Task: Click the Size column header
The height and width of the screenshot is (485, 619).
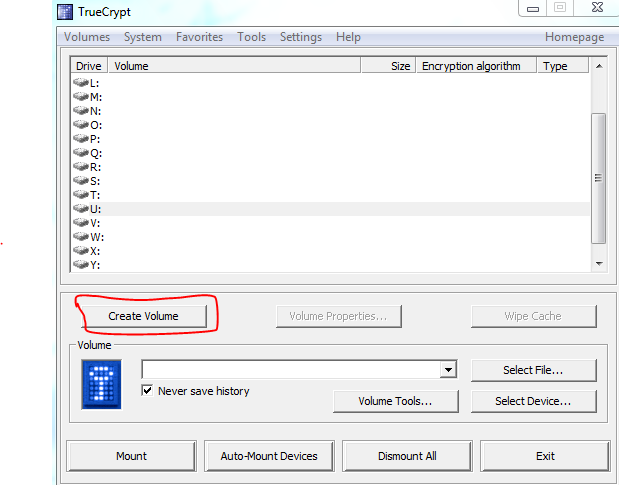Action: (388, 66)
